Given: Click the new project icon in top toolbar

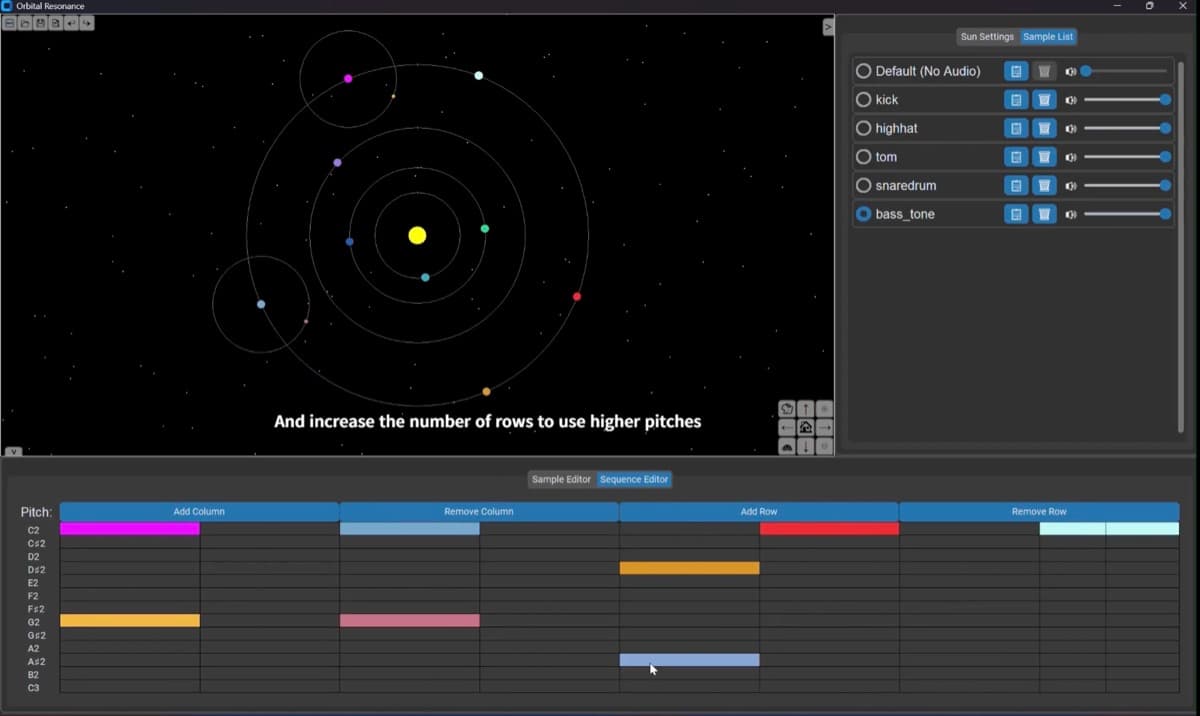Looking at the screenshot, I should (x=10, y=23).
